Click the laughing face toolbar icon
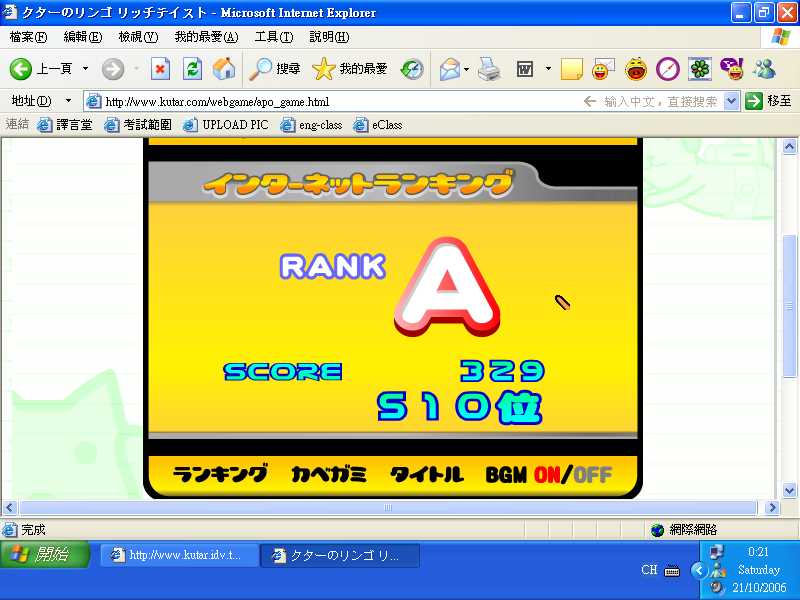 pos(636,69)
